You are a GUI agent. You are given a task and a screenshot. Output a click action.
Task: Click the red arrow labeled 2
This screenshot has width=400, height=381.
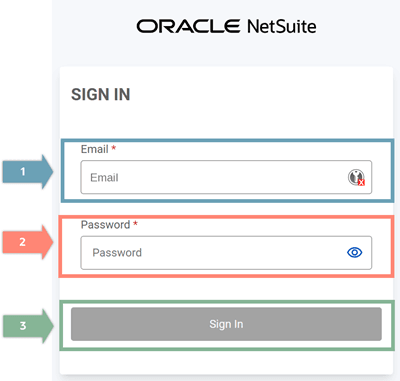(28, 242)
